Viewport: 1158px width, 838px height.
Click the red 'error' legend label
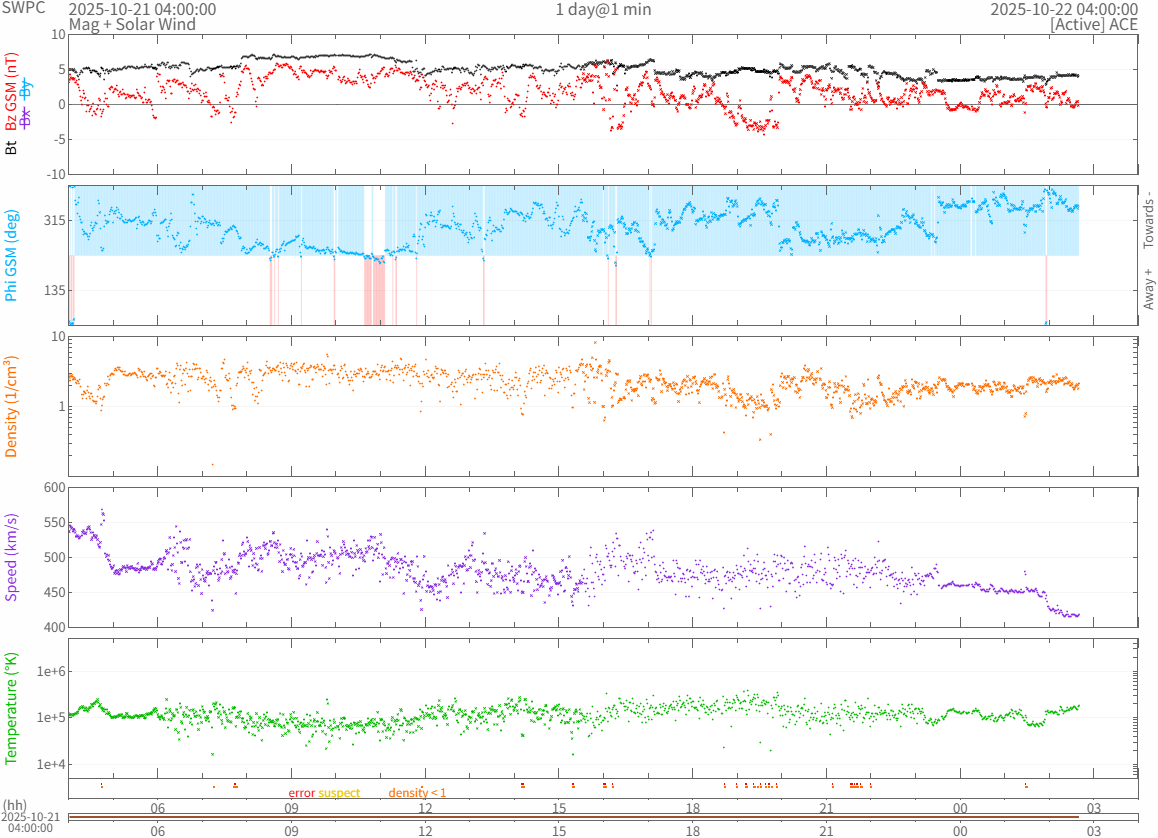pyautogui.click(x=302, y=793)
